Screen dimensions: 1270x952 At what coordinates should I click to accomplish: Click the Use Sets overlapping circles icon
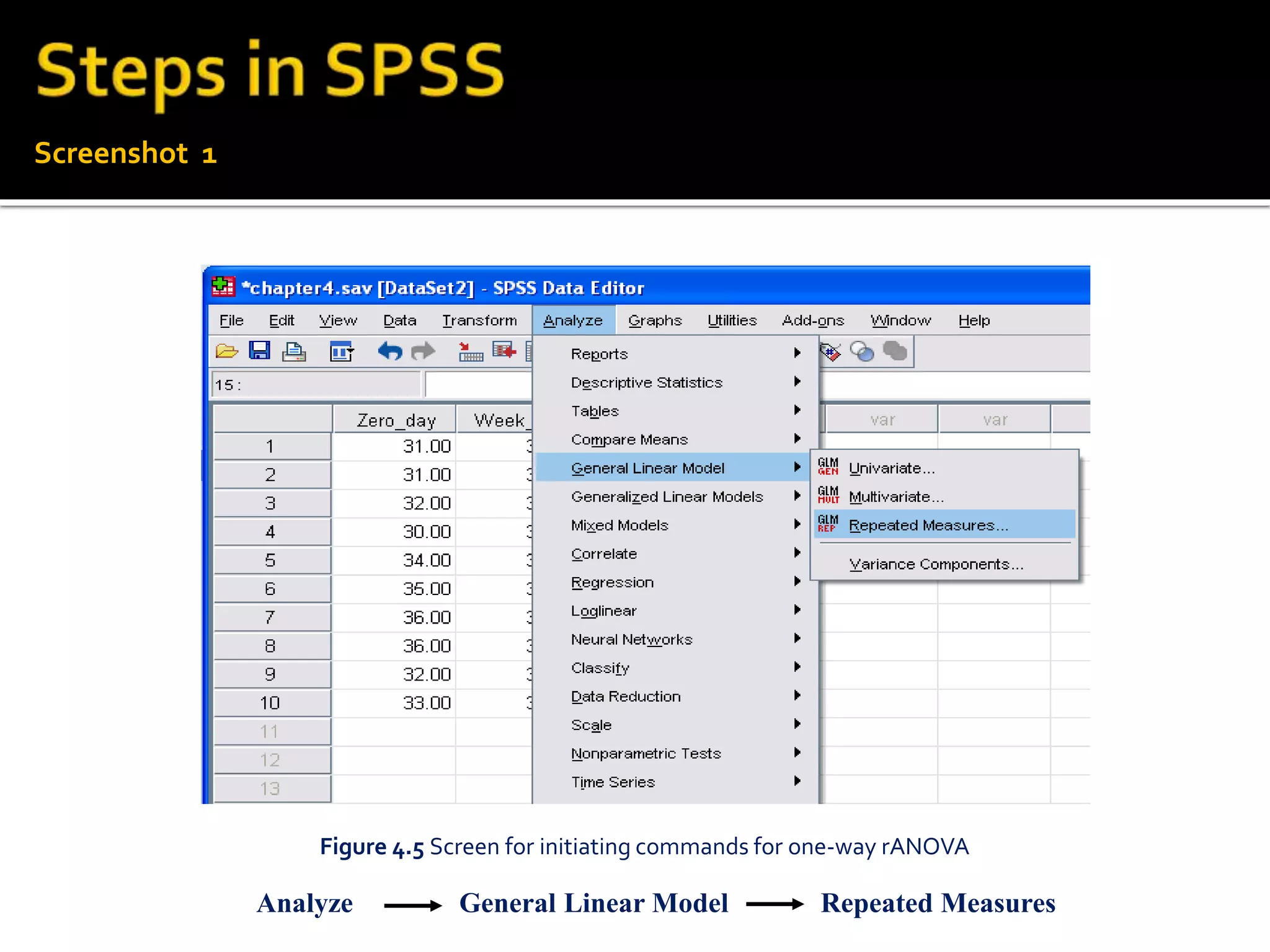coord(862,351)
